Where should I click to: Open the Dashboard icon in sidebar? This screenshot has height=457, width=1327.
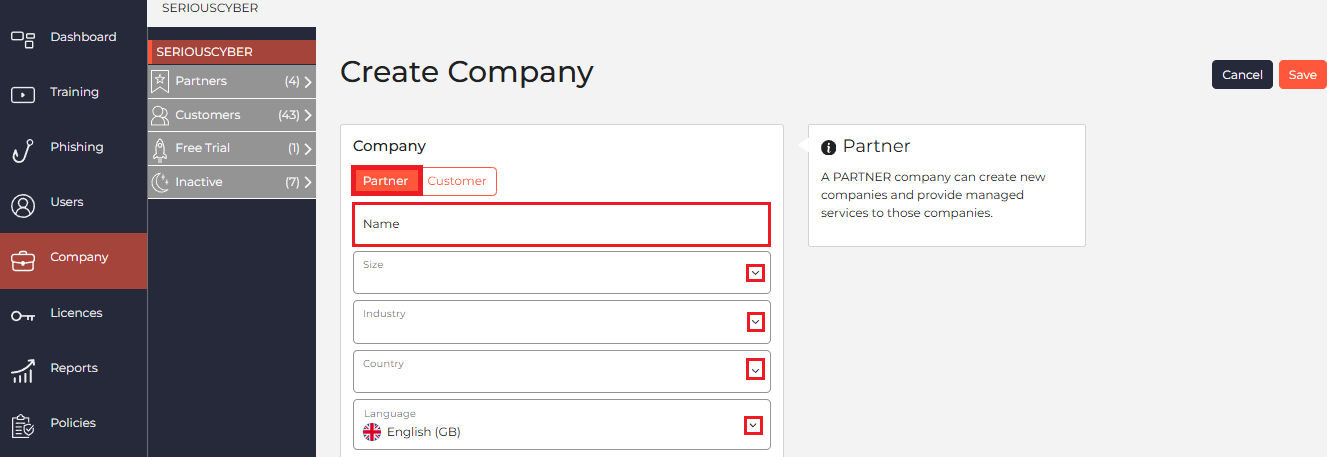pos(23,39)
